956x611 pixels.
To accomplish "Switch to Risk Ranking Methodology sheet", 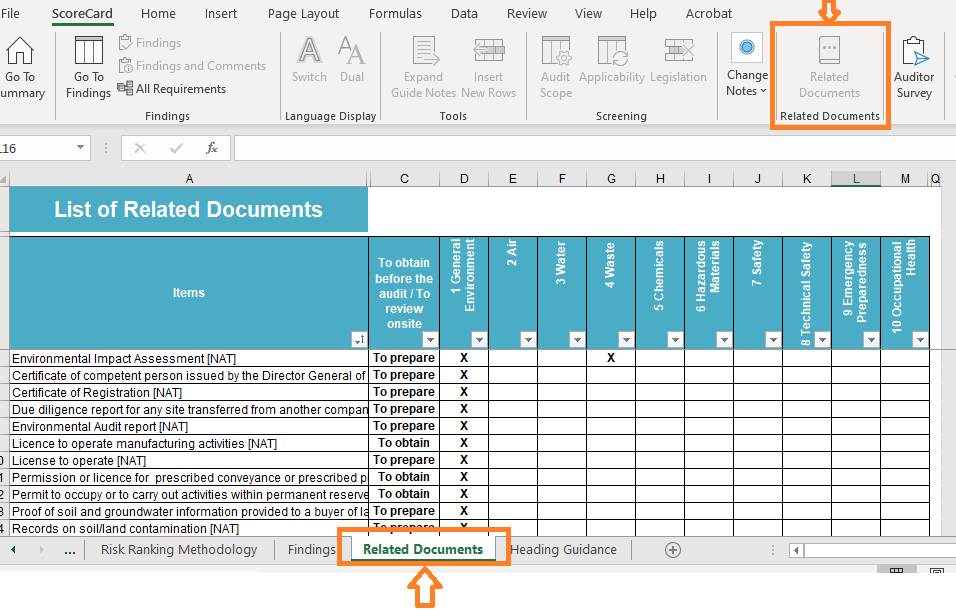I will tap(179, 550).
